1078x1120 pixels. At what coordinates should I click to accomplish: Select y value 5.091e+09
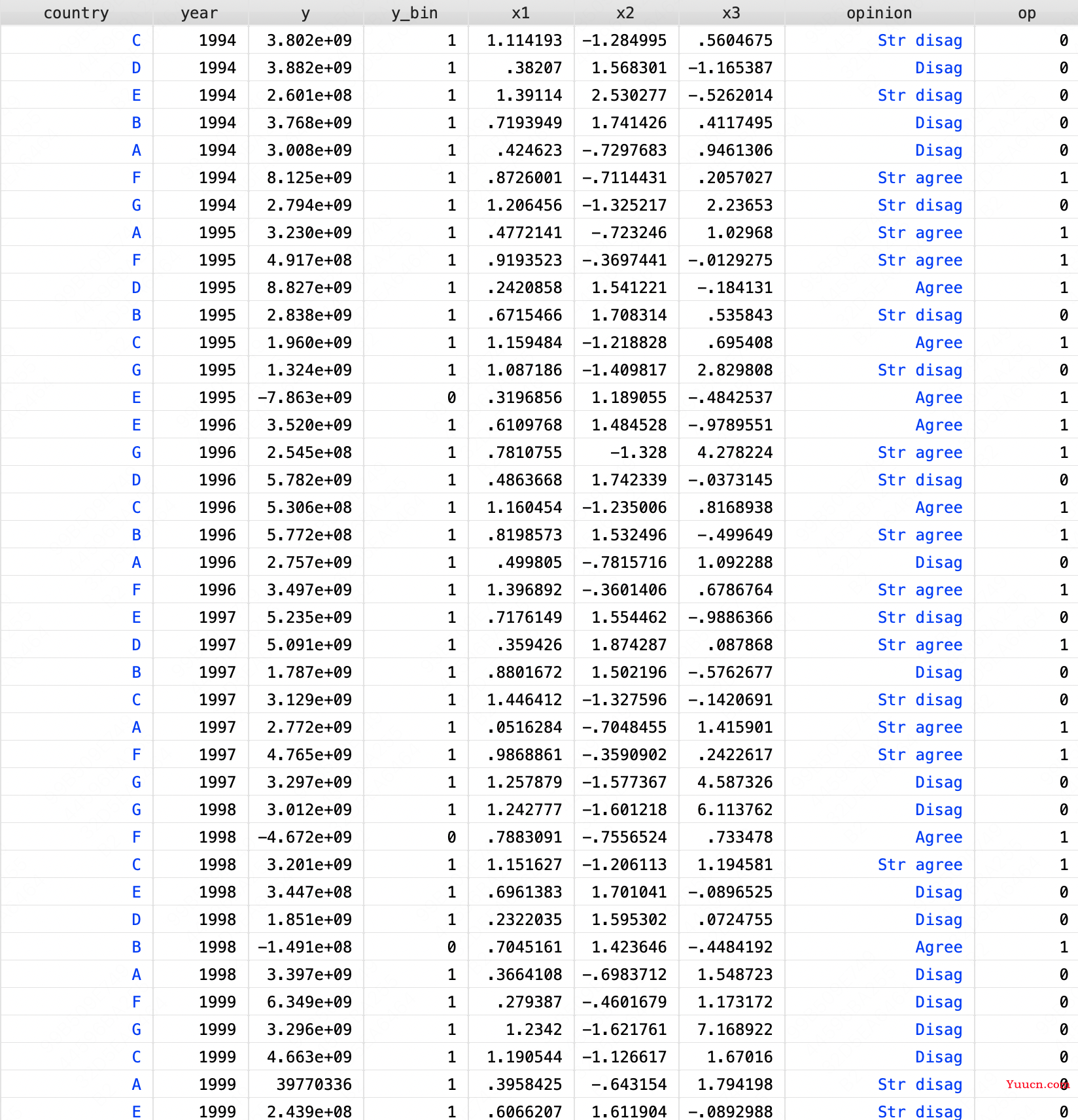pyautogui.click(x=309, y=645)
